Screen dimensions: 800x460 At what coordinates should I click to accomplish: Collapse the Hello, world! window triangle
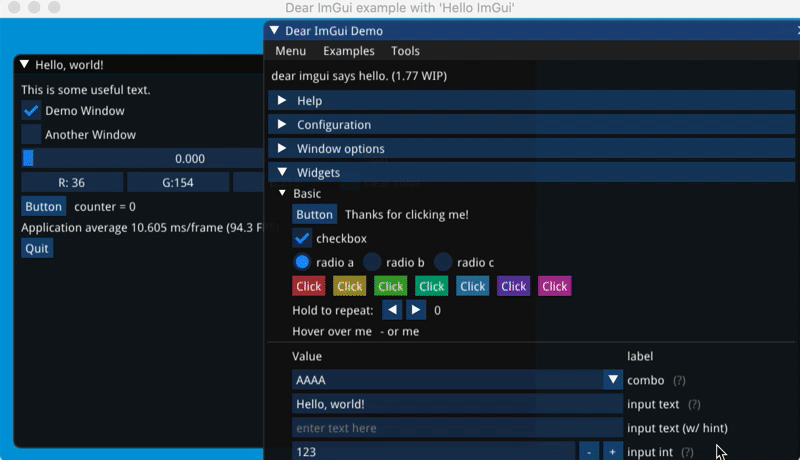point(24,64)
